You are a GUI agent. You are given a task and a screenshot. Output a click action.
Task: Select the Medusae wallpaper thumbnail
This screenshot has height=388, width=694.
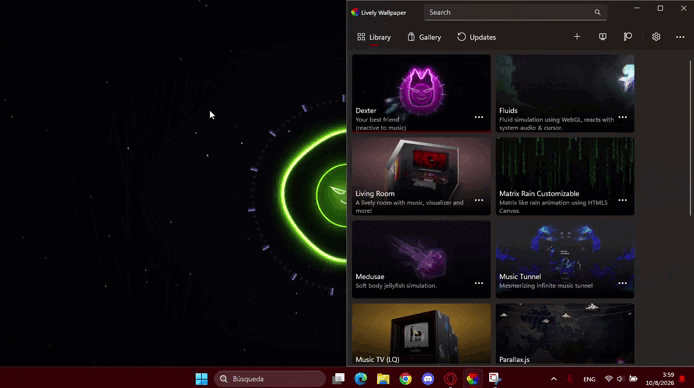[x=421, y=259]
